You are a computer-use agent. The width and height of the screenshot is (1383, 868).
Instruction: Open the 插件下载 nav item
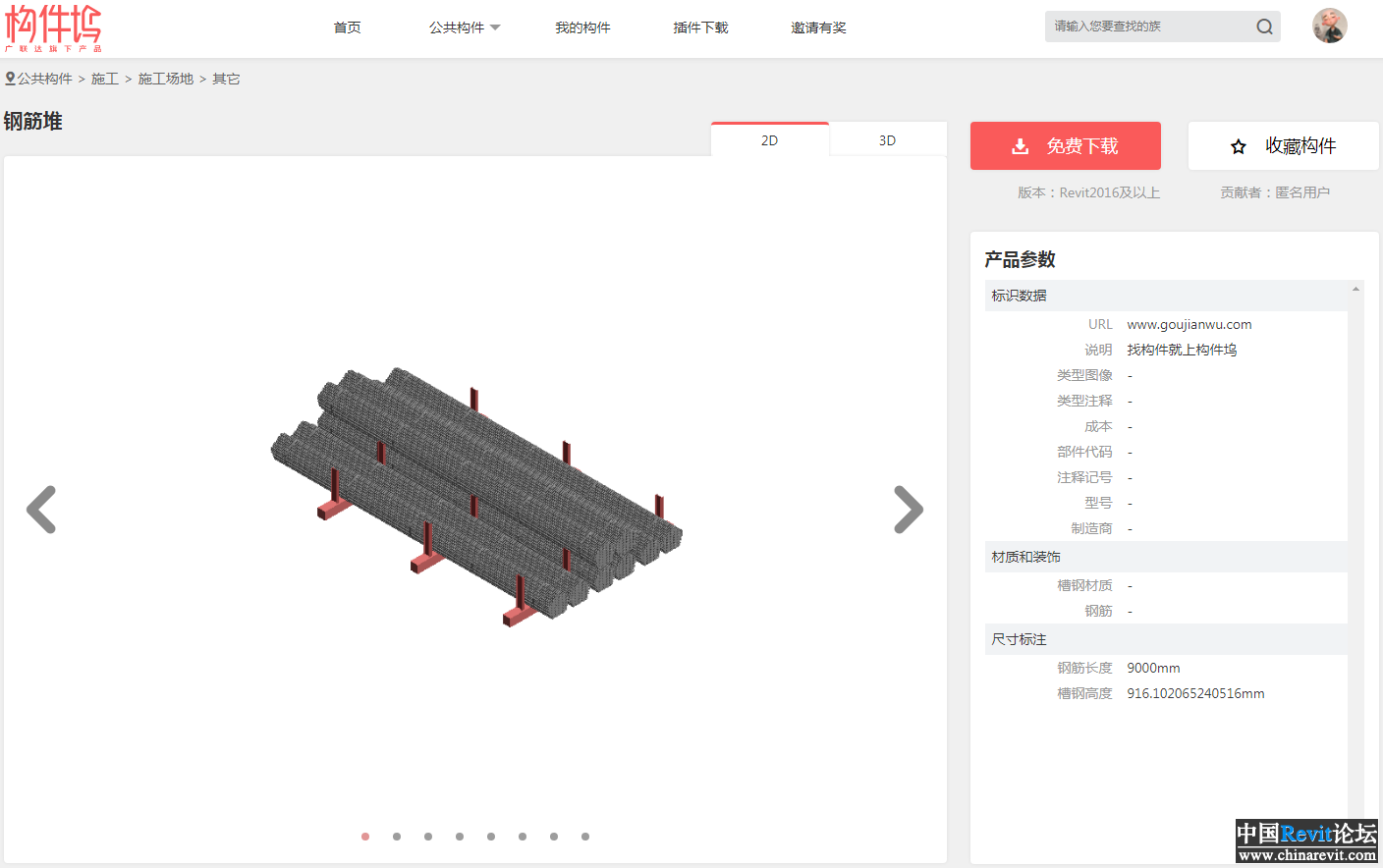700,27
